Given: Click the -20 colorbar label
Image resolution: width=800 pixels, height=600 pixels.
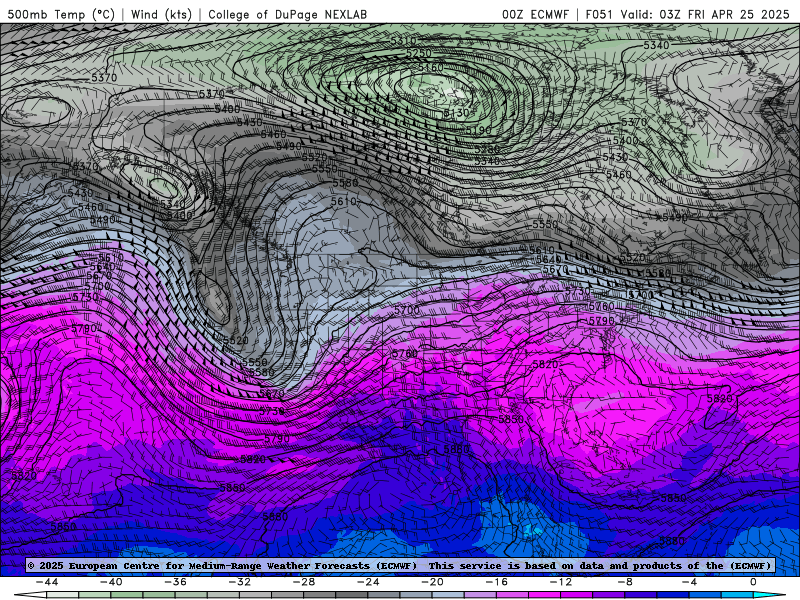Looking at the screenshot, I should point(432,582).
